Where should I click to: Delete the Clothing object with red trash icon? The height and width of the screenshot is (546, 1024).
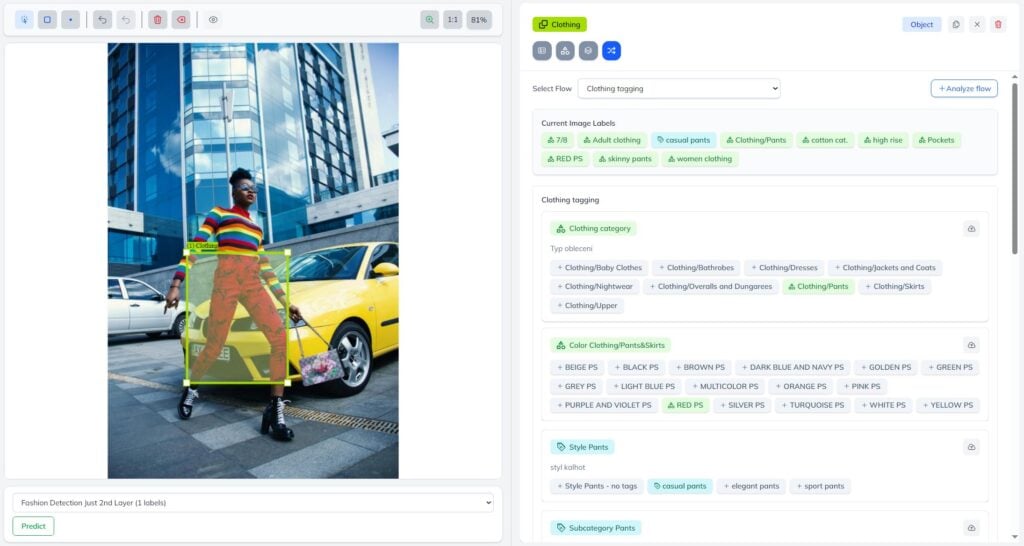pos(997,24)
